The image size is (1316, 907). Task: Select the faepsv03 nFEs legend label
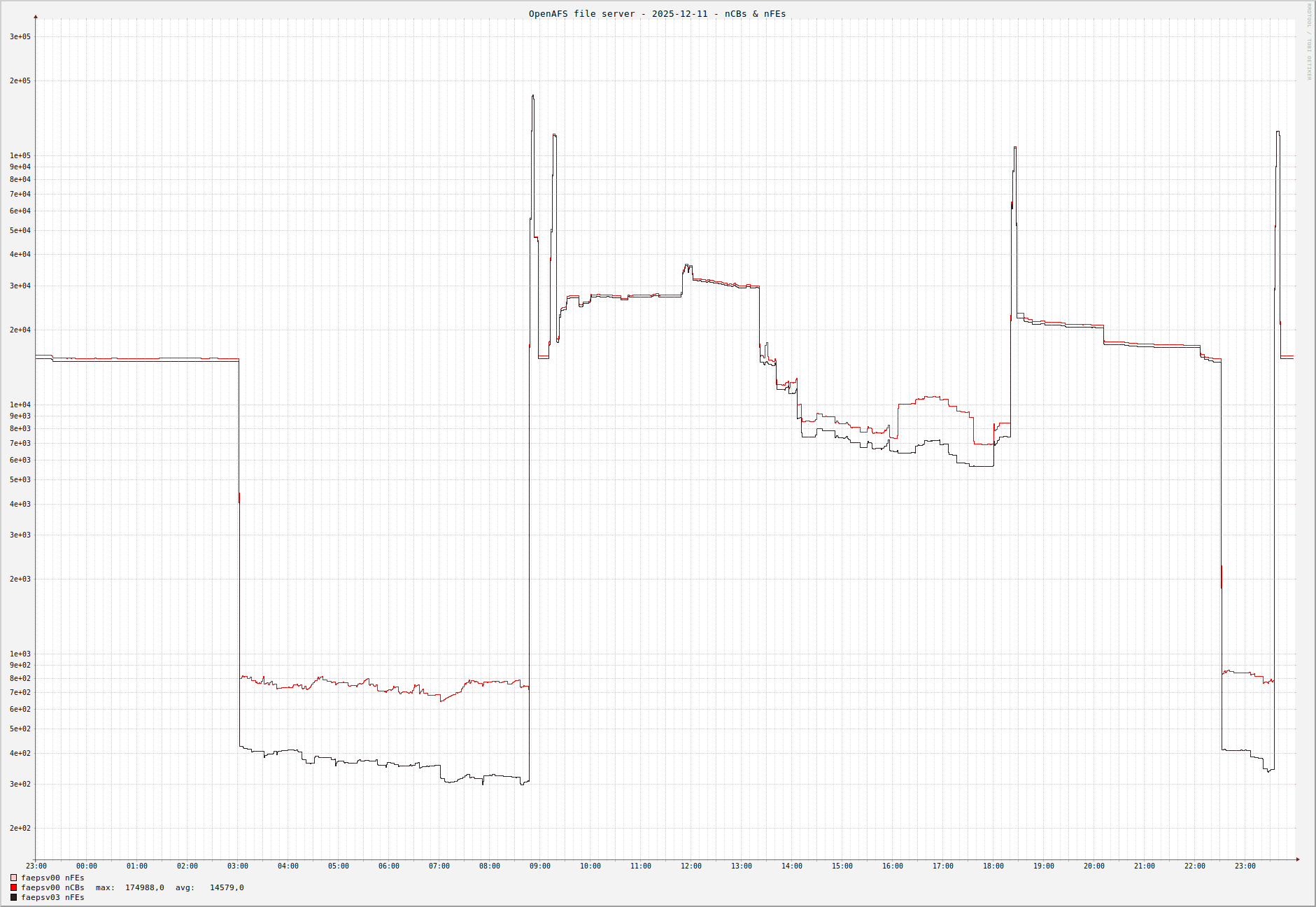click(x=52, y=897)
